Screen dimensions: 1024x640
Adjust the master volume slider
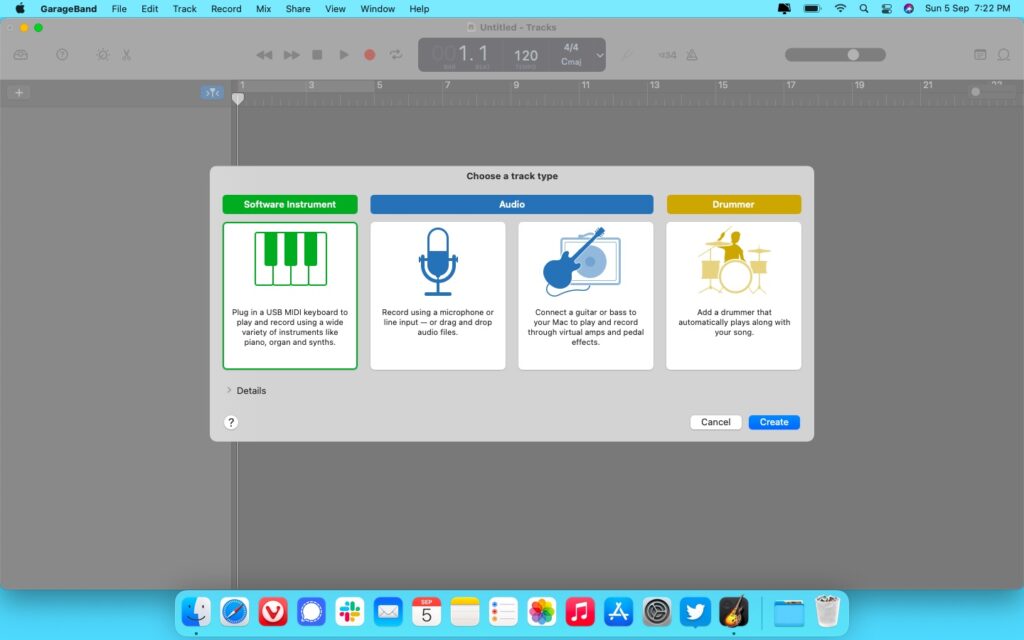(x=852, y=55)
